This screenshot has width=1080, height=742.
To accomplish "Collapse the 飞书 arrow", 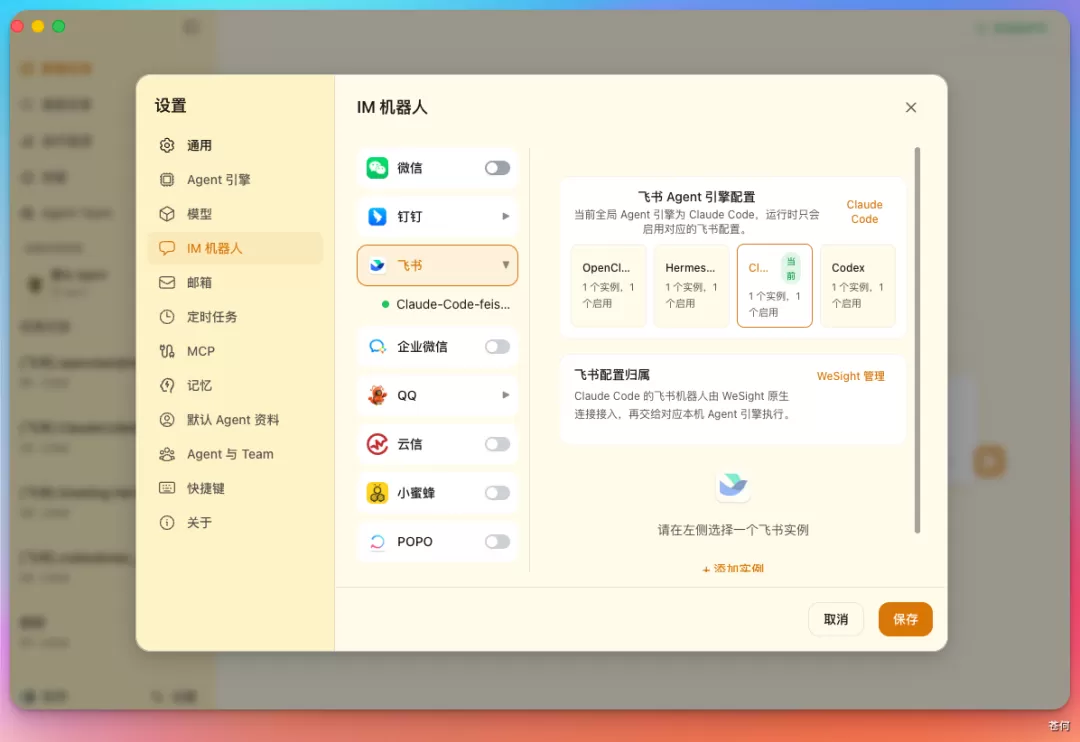I will 506,265.
